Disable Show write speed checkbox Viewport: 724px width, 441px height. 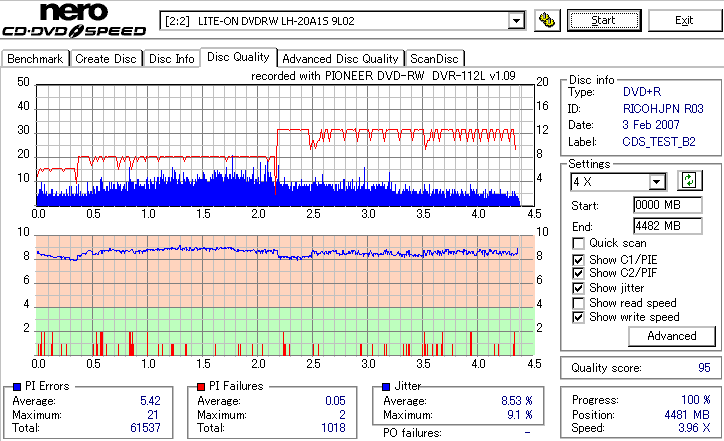[578, 318]
